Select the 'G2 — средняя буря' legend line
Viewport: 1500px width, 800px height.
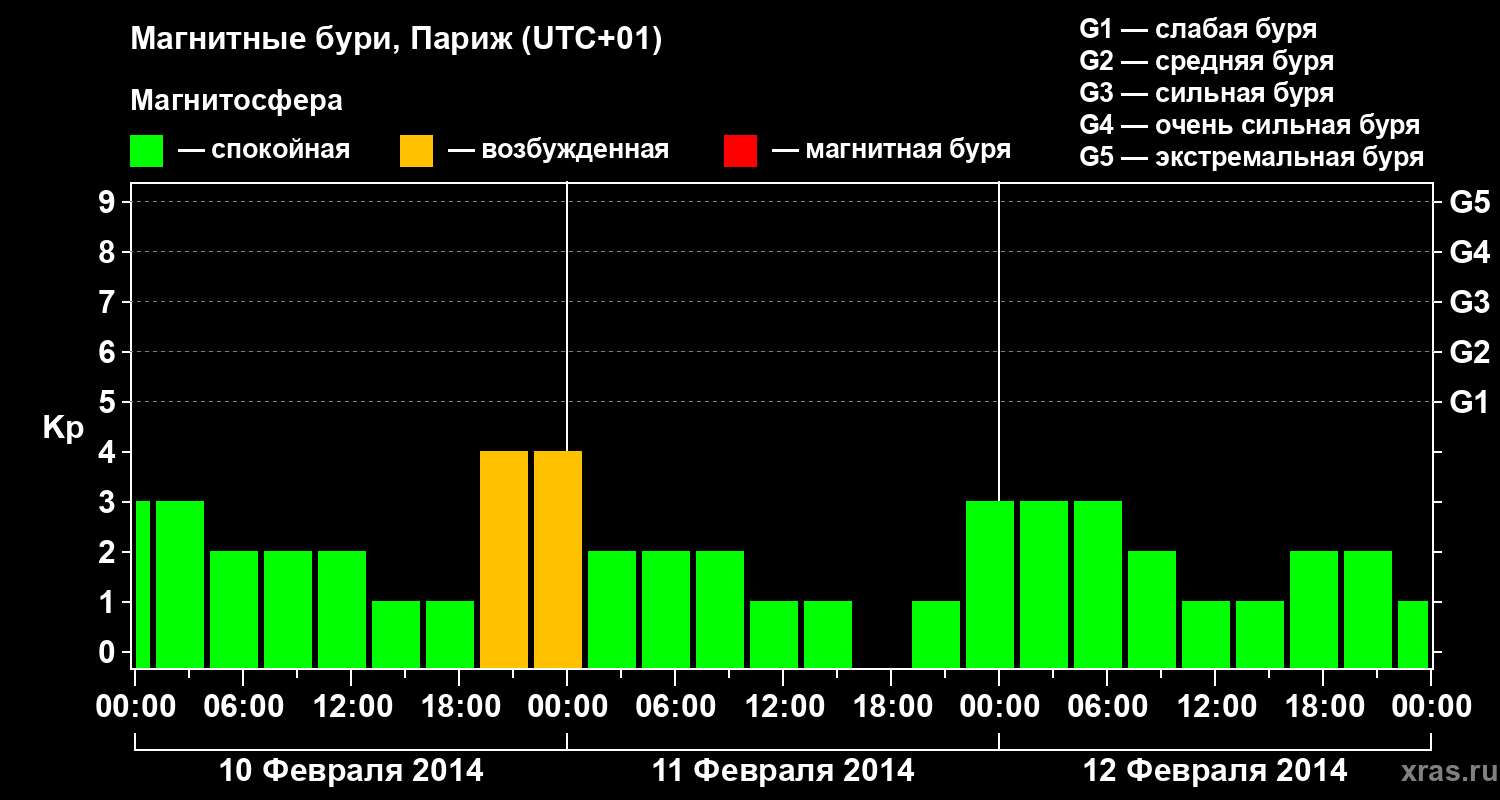tap(1206, 61)
